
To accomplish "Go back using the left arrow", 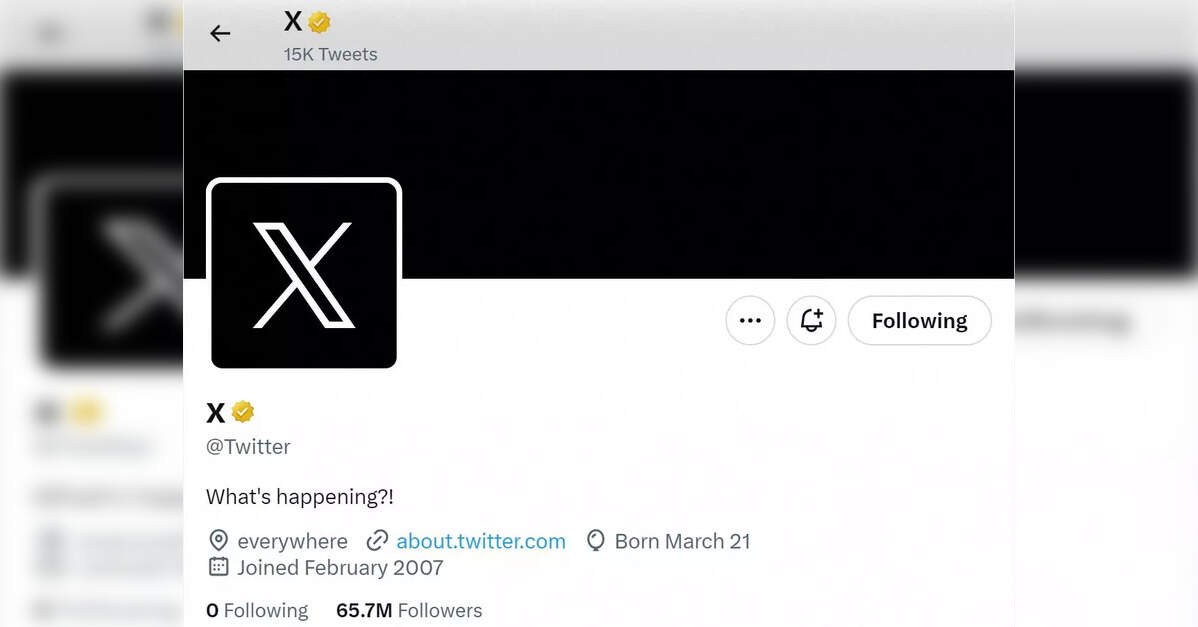I will point(220,34).
